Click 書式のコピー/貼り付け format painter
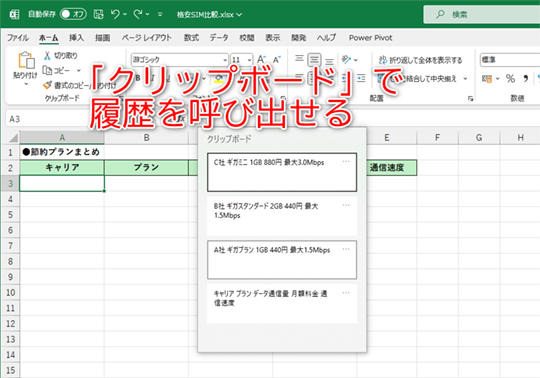Screen dimensions: 540x378 (80, 85)
